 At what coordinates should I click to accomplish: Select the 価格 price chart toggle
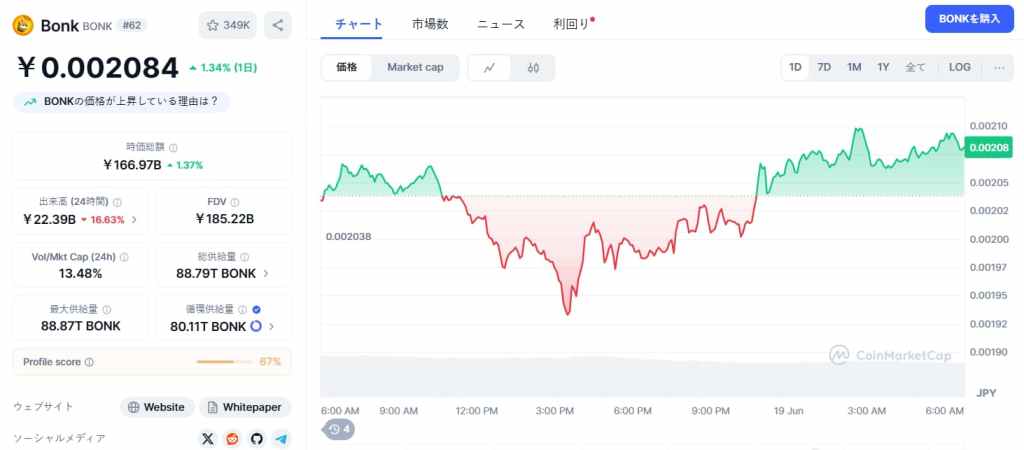tap(347, 67)
